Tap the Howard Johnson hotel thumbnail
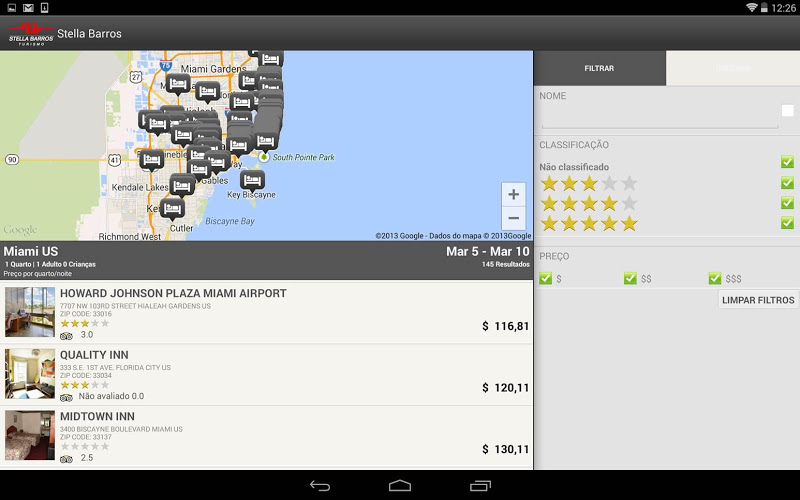This screenshot has height=500, width=800. point(30,312)
